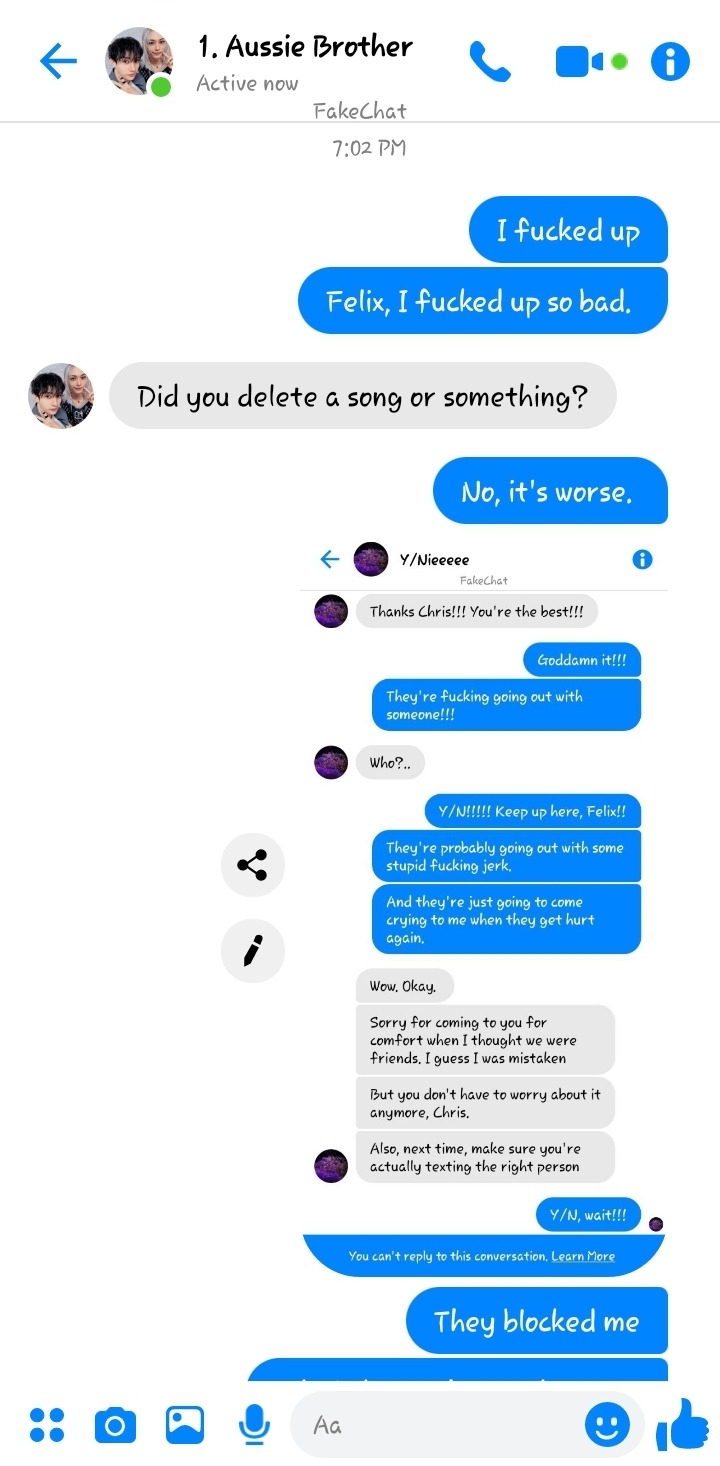Viewport: 720px width, 1466px height.
Task: Record a voice message with the microphone
Action: [255, 1424]
